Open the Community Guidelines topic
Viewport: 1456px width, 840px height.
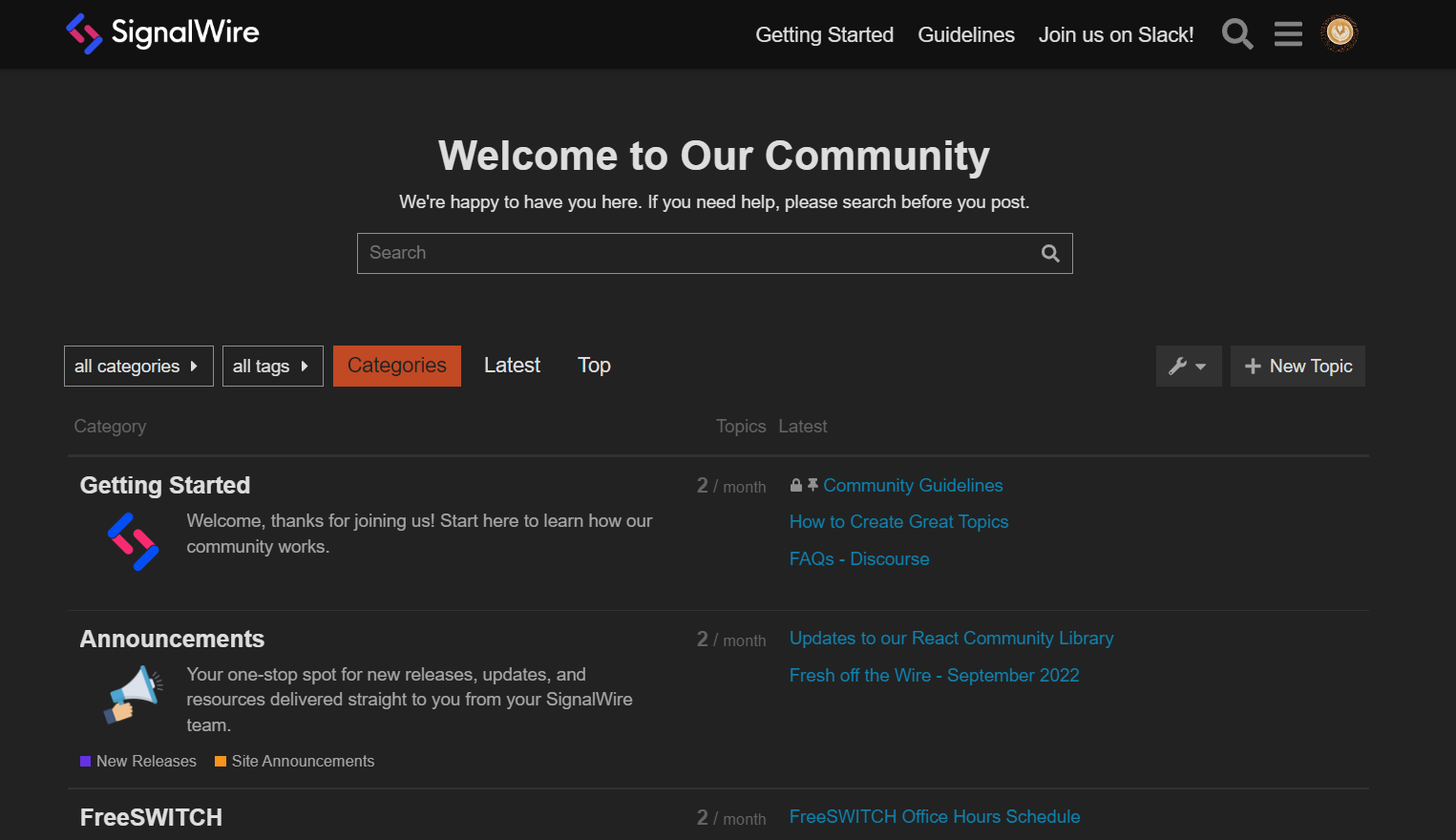913,486
